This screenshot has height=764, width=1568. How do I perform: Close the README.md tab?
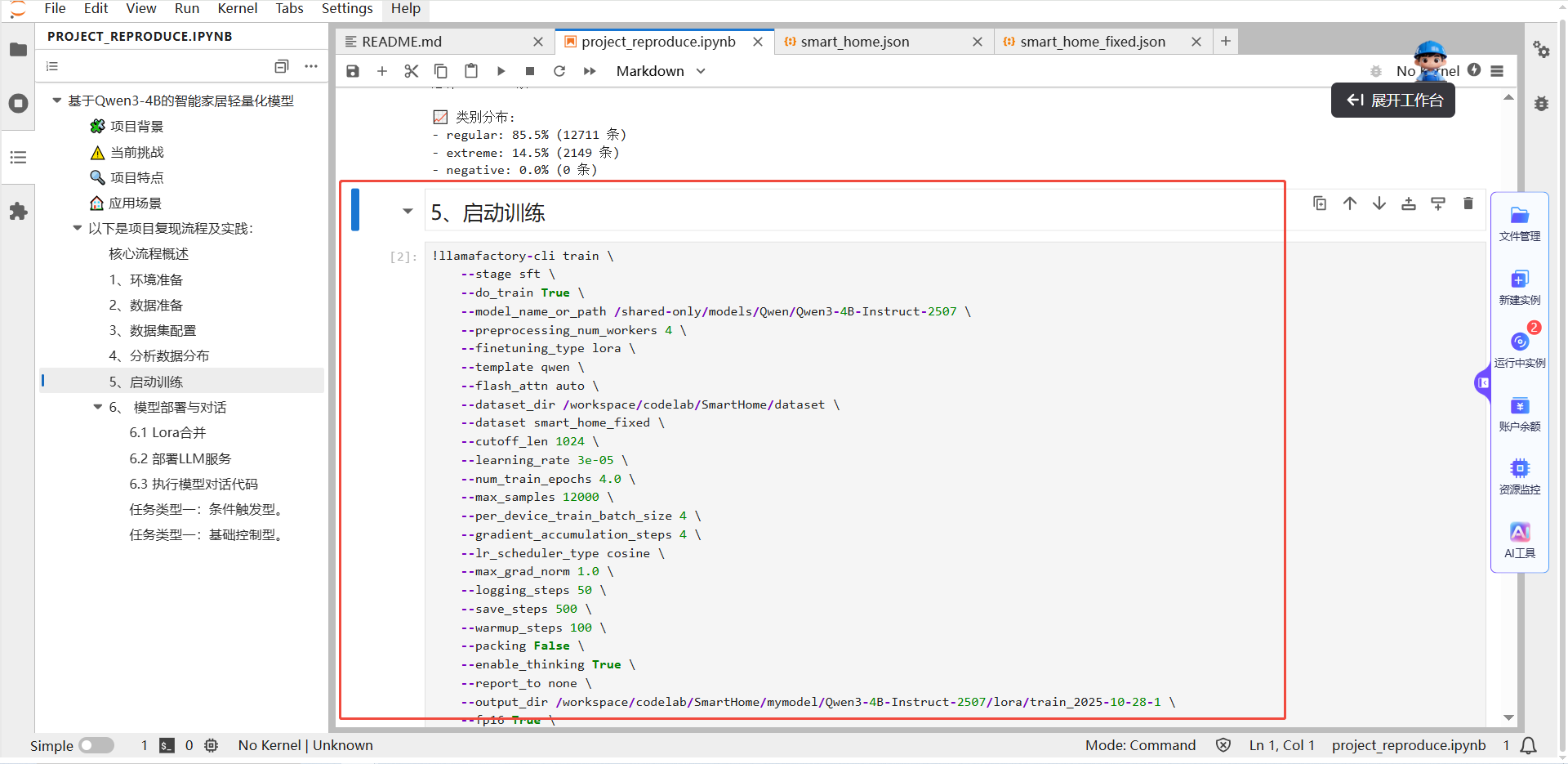pos(537,42)
